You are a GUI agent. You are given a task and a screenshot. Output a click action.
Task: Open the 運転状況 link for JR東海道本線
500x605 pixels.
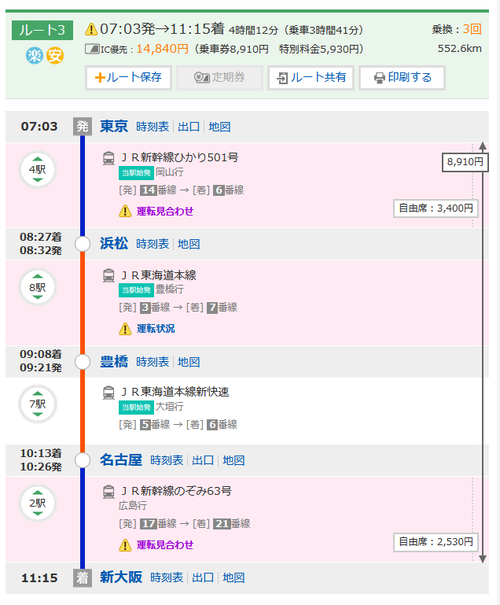[155, 328]
